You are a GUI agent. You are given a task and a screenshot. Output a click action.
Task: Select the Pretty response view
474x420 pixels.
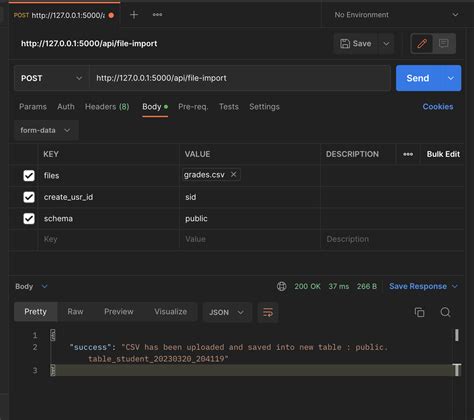pos(36,312)
